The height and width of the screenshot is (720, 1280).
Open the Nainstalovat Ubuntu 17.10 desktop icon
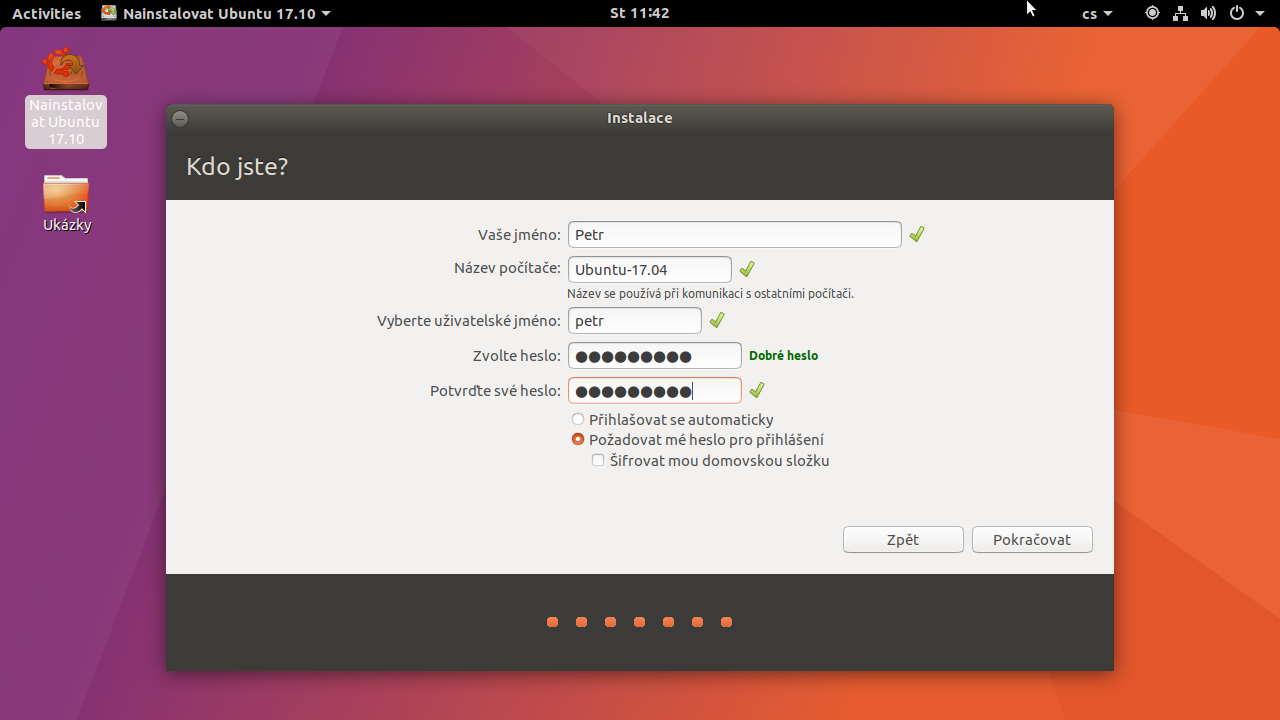coord(66,97)
